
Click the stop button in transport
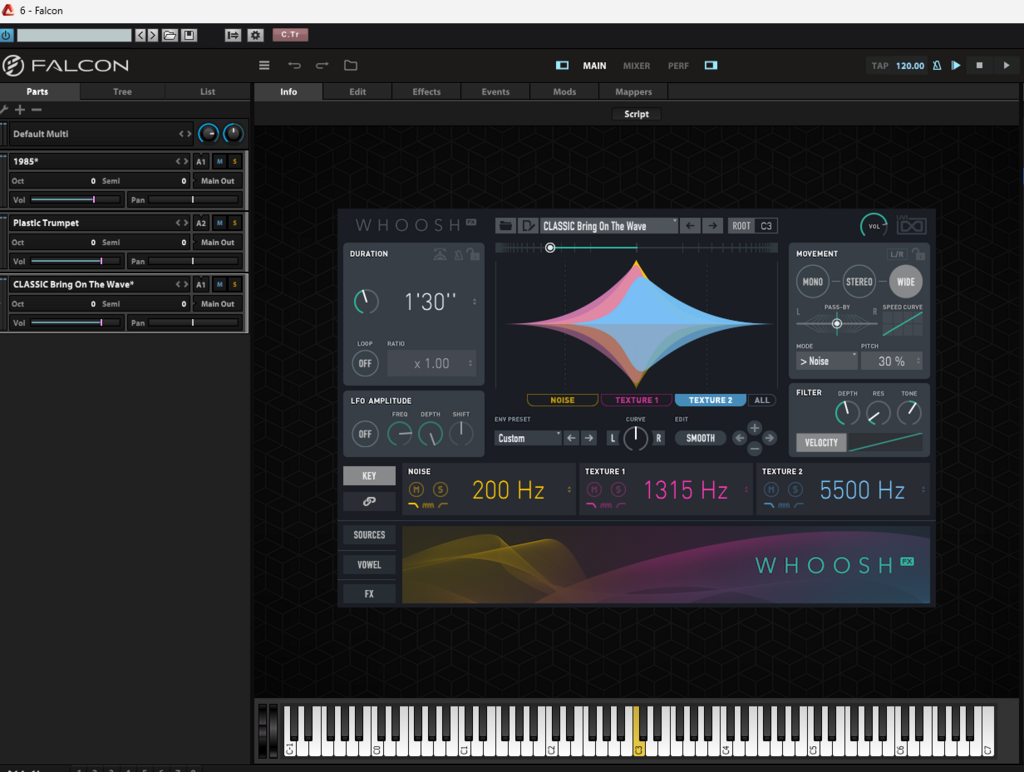[979, 65]
